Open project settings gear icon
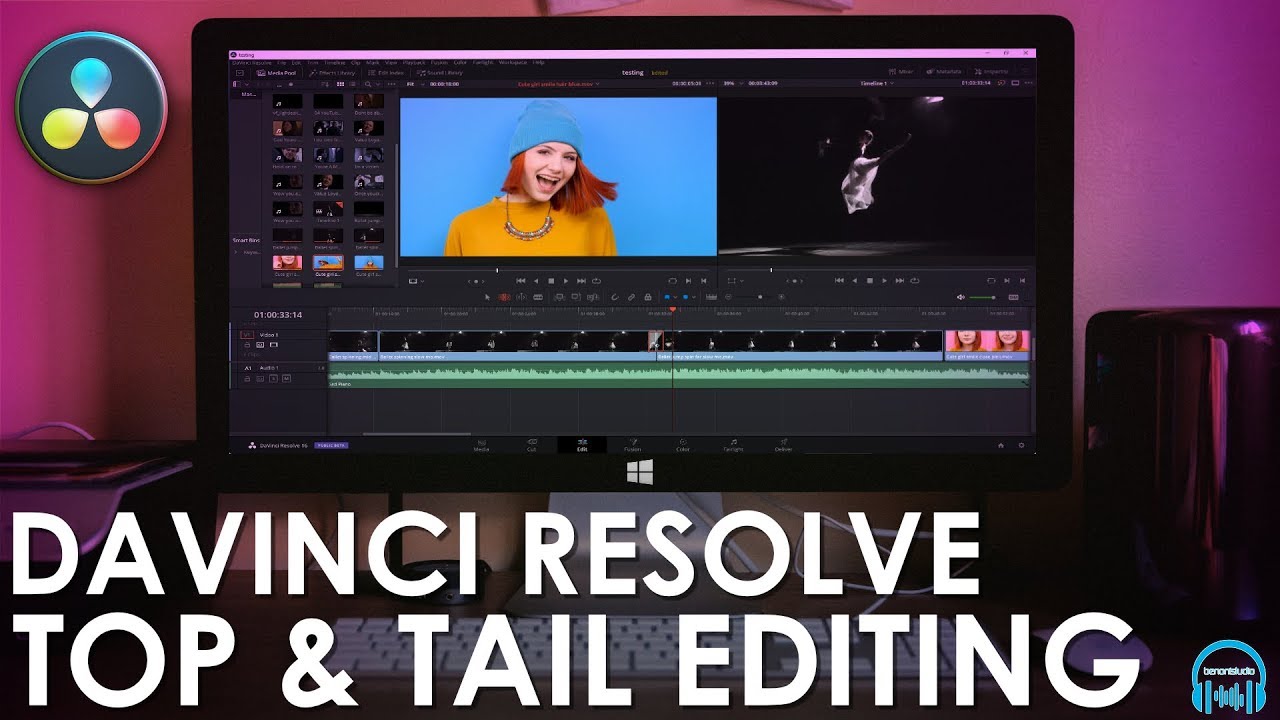The image size is (1280, 720). (x=1021, y=444)
